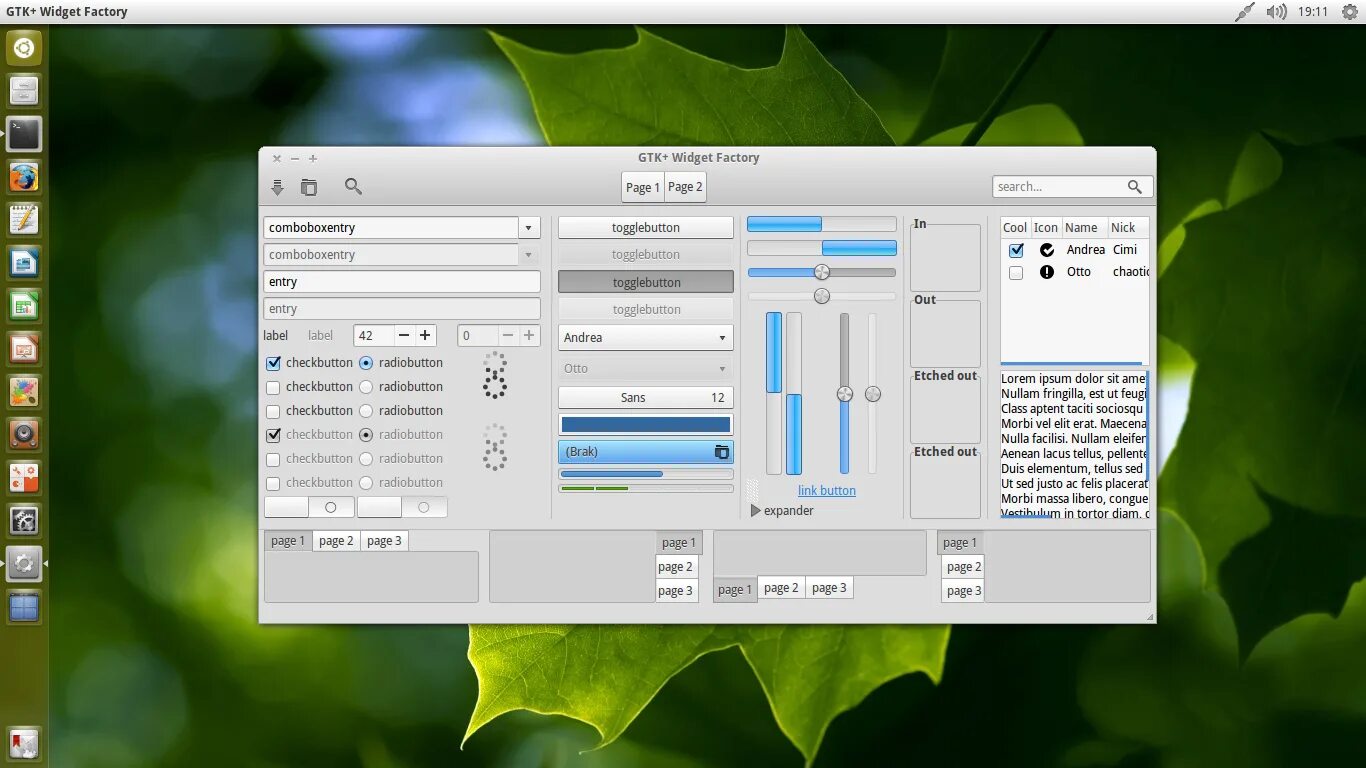
Task: Click the magnifier inside the search box
Action: pyautogui.click(x=1135, y=187)
